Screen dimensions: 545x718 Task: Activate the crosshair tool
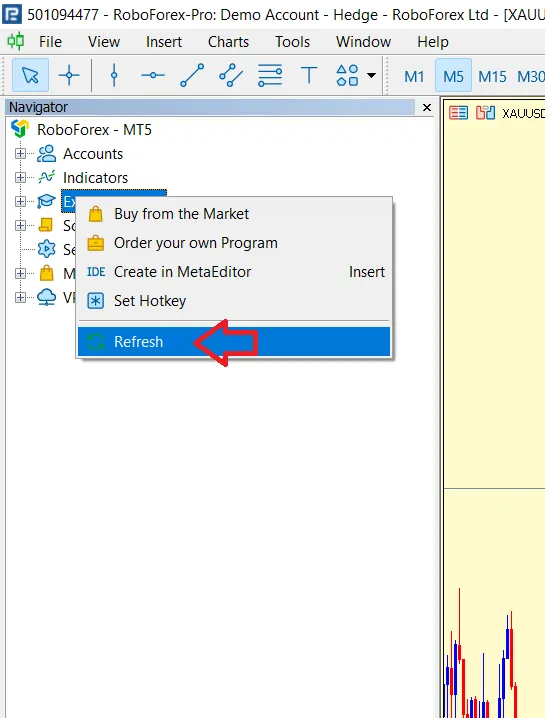click(x=69, y=75)
